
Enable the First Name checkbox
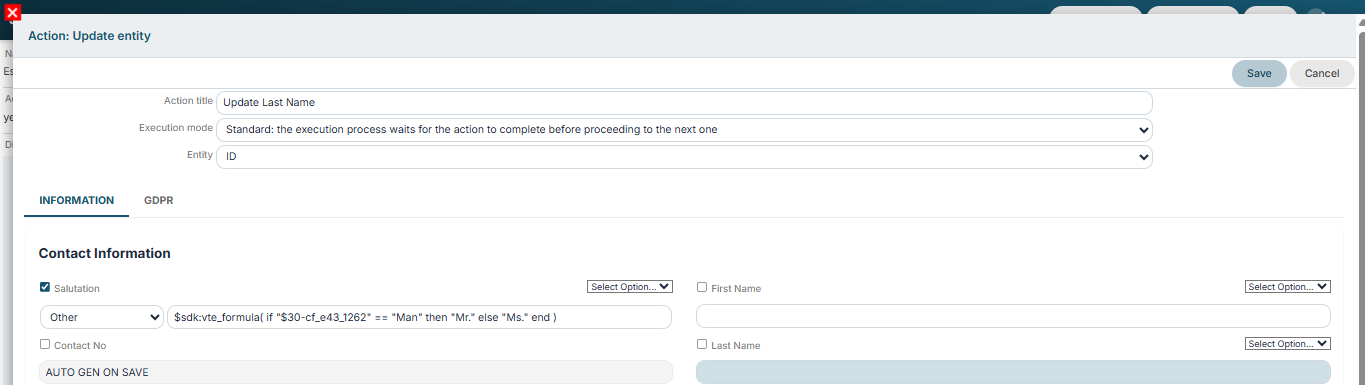tap(702, 287)
